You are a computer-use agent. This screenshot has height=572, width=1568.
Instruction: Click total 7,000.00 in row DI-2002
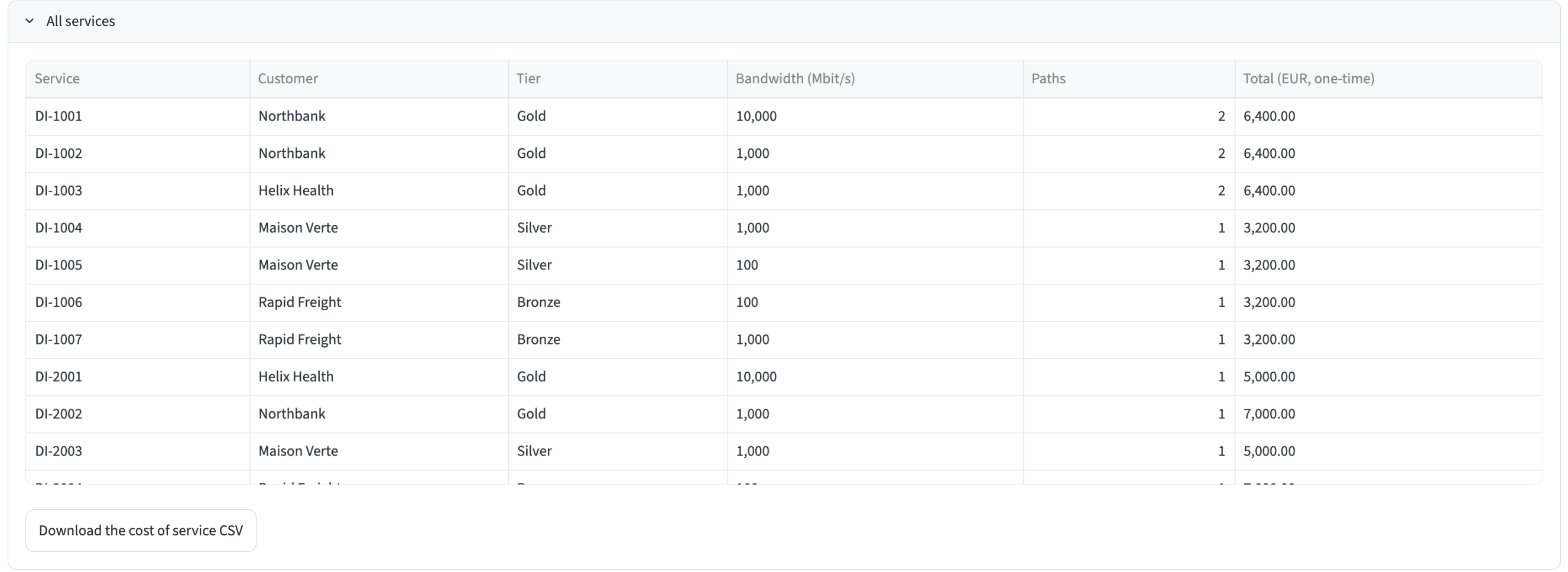click(1388, 413)
